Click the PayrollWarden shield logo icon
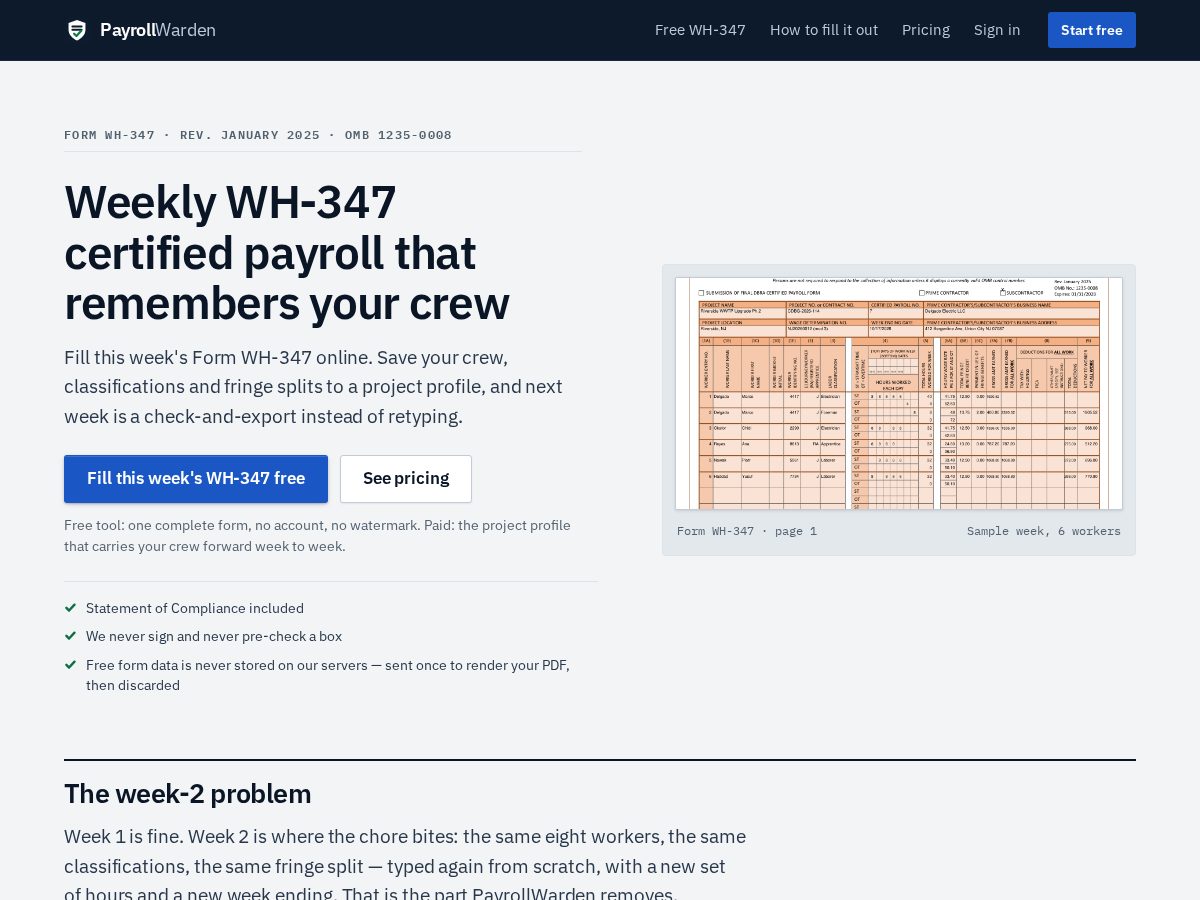The image size is (1200, 900). (77, 30)
